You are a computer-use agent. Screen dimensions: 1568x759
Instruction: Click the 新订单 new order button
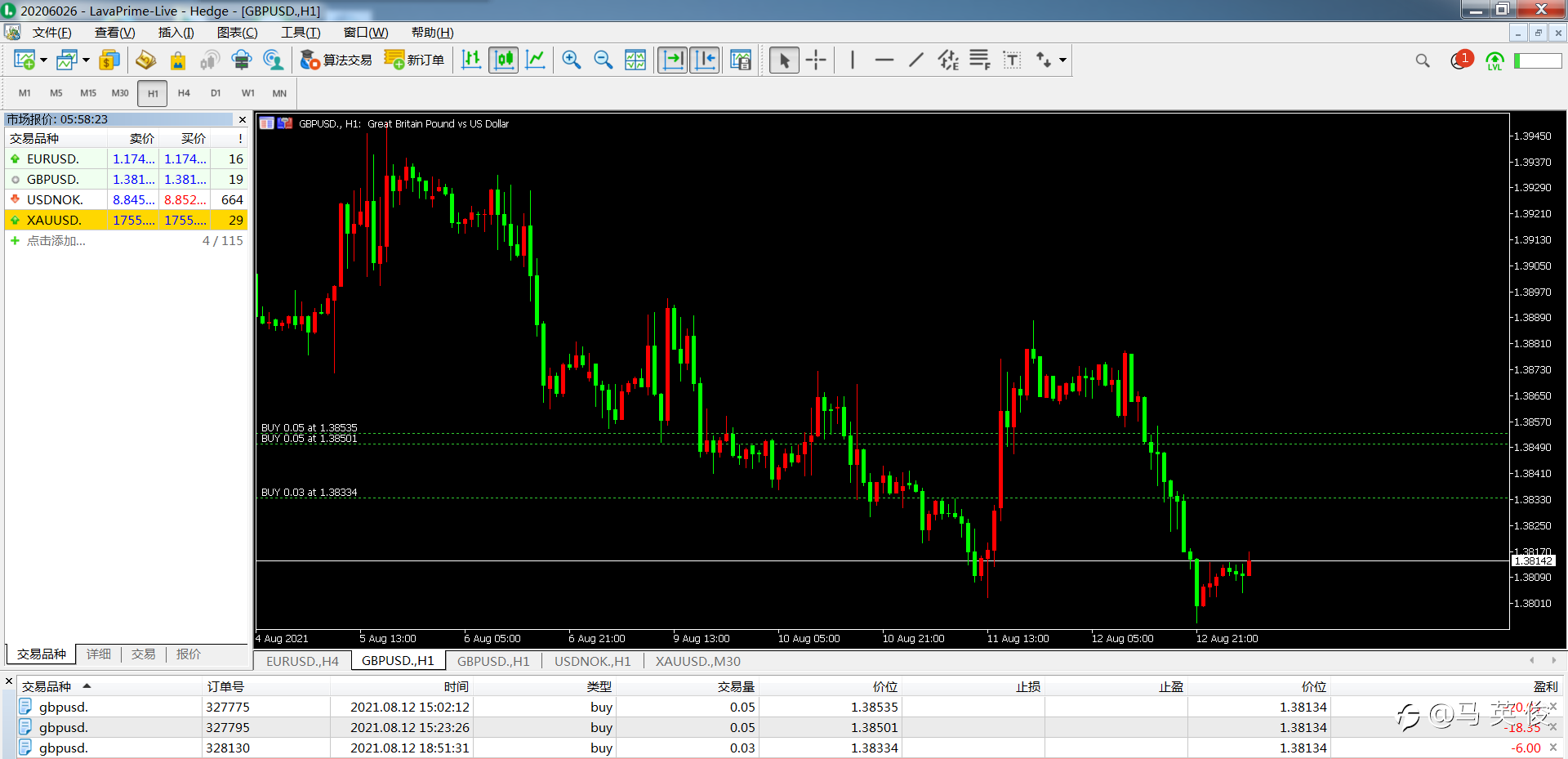415,60
